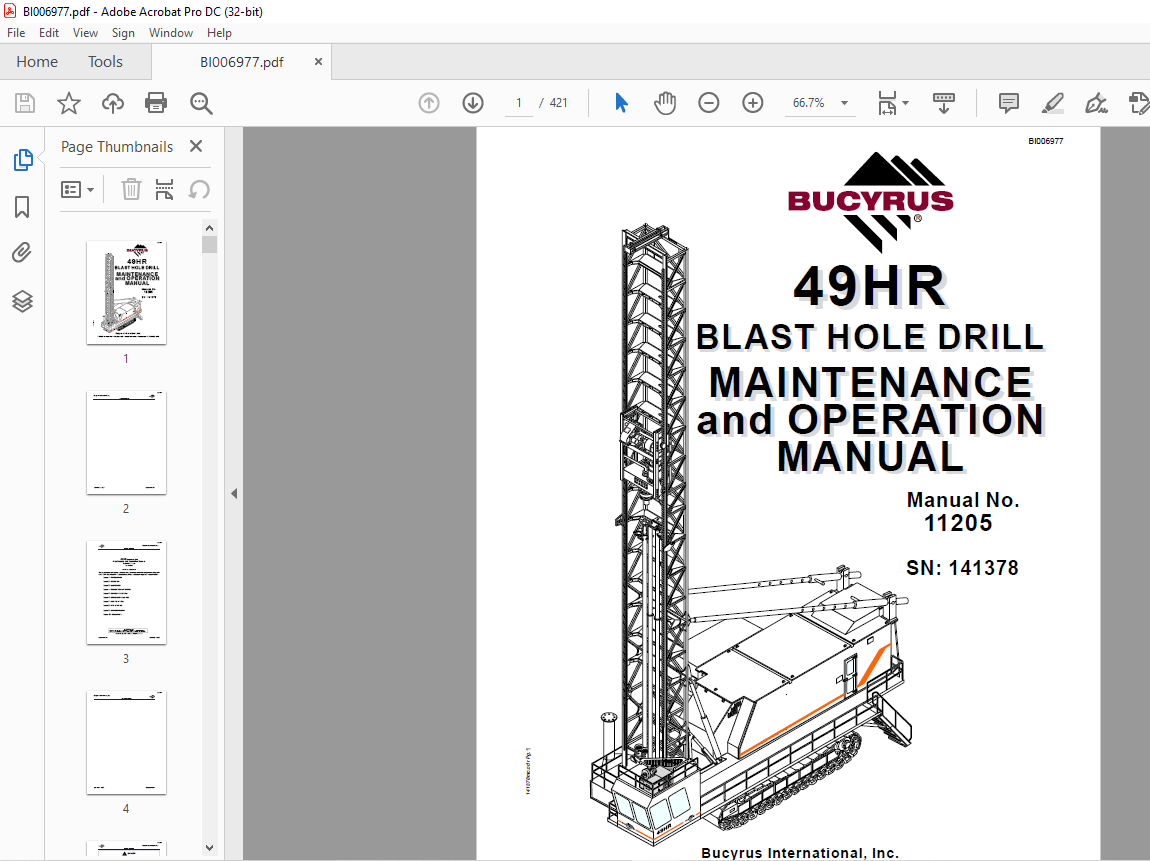This screenshot has height=861, width=1150.
Task: Go to next page arrow
Action: tap(473, 103)
